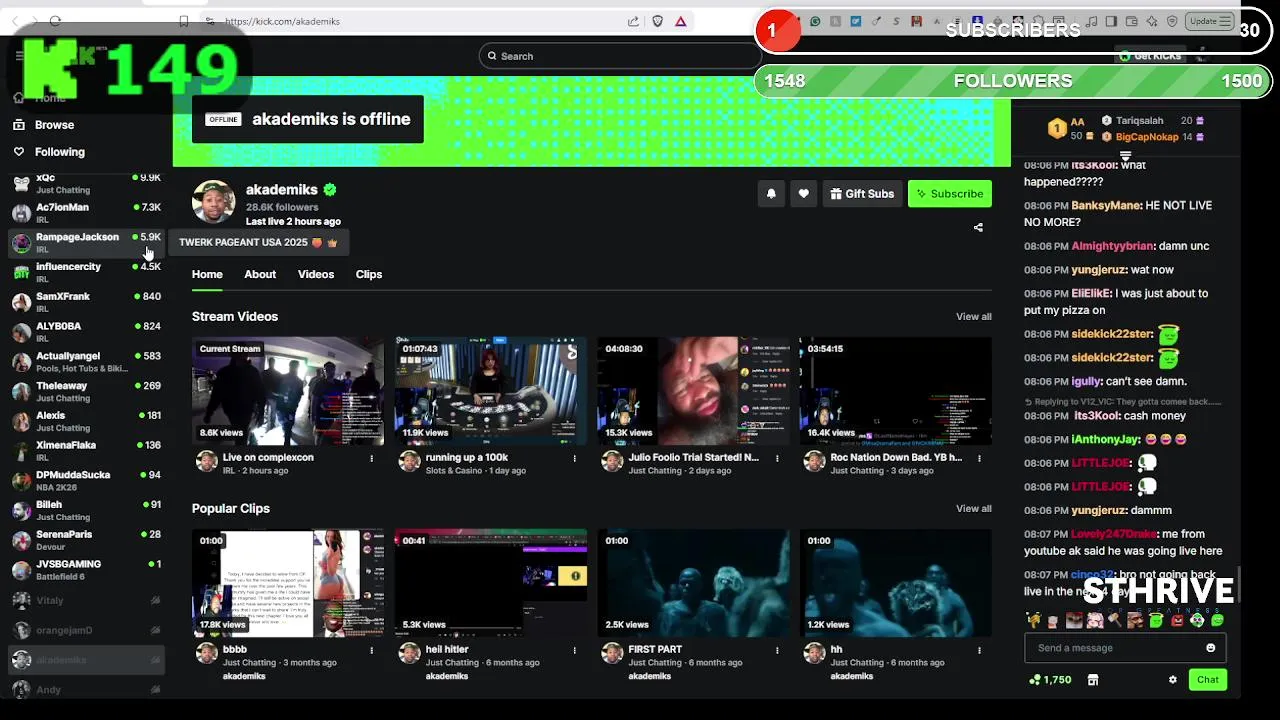Click the browser bookmark icon
Image resolution: width=1280 pixels, height=720 pixels.
183,21
